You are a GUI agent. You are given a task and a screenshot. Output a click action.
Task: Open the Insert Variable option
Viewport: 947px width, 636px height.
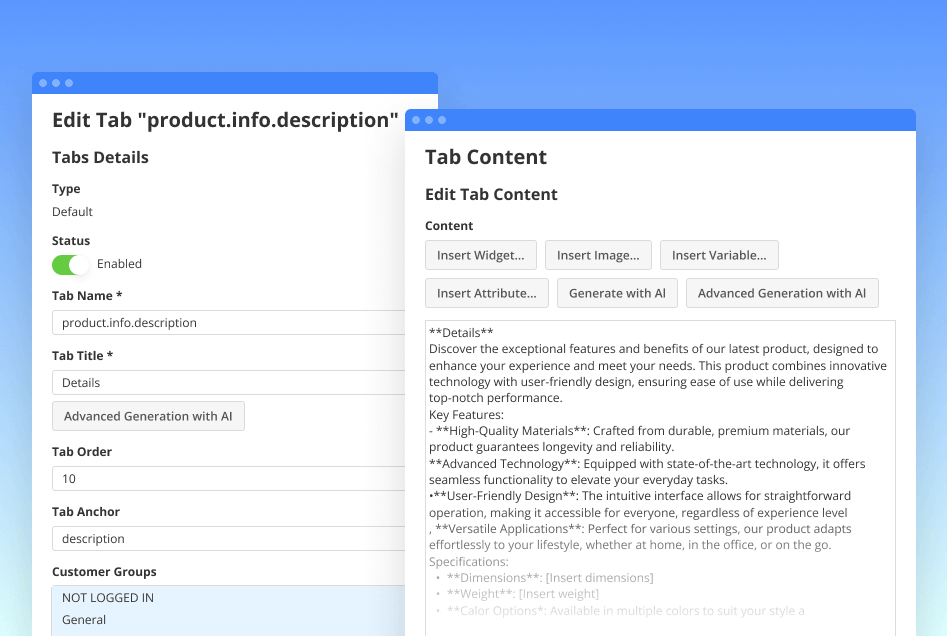pos(719,255)
